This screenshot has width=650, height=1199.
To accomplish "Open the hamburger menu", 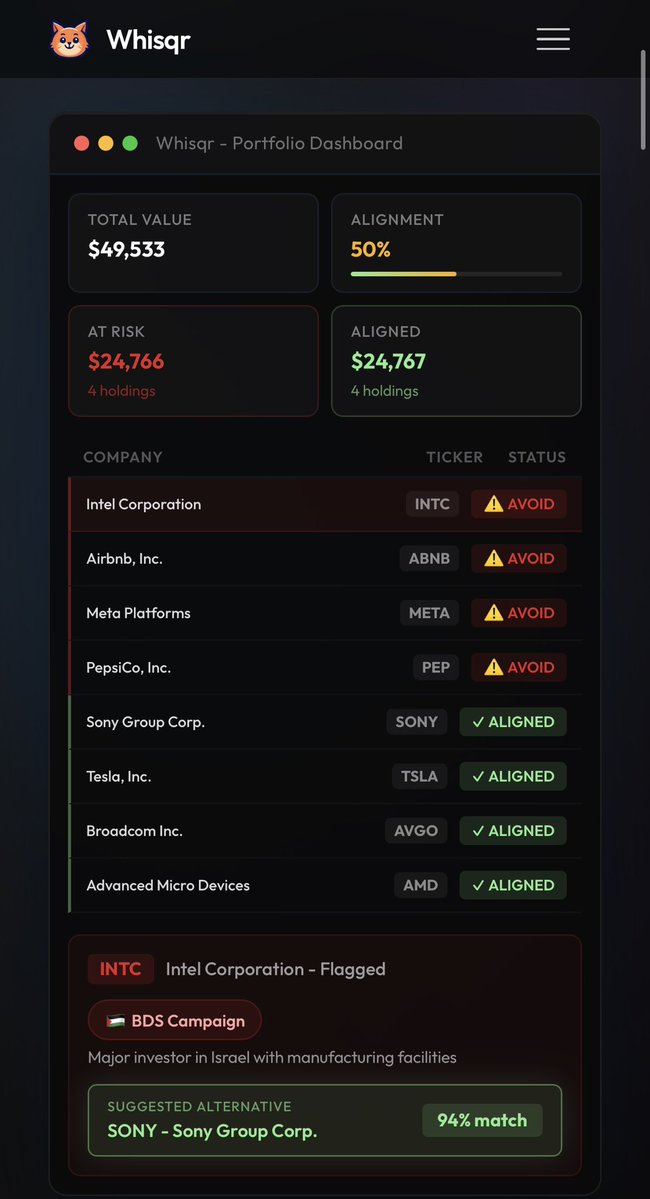I will pos(553,39).
